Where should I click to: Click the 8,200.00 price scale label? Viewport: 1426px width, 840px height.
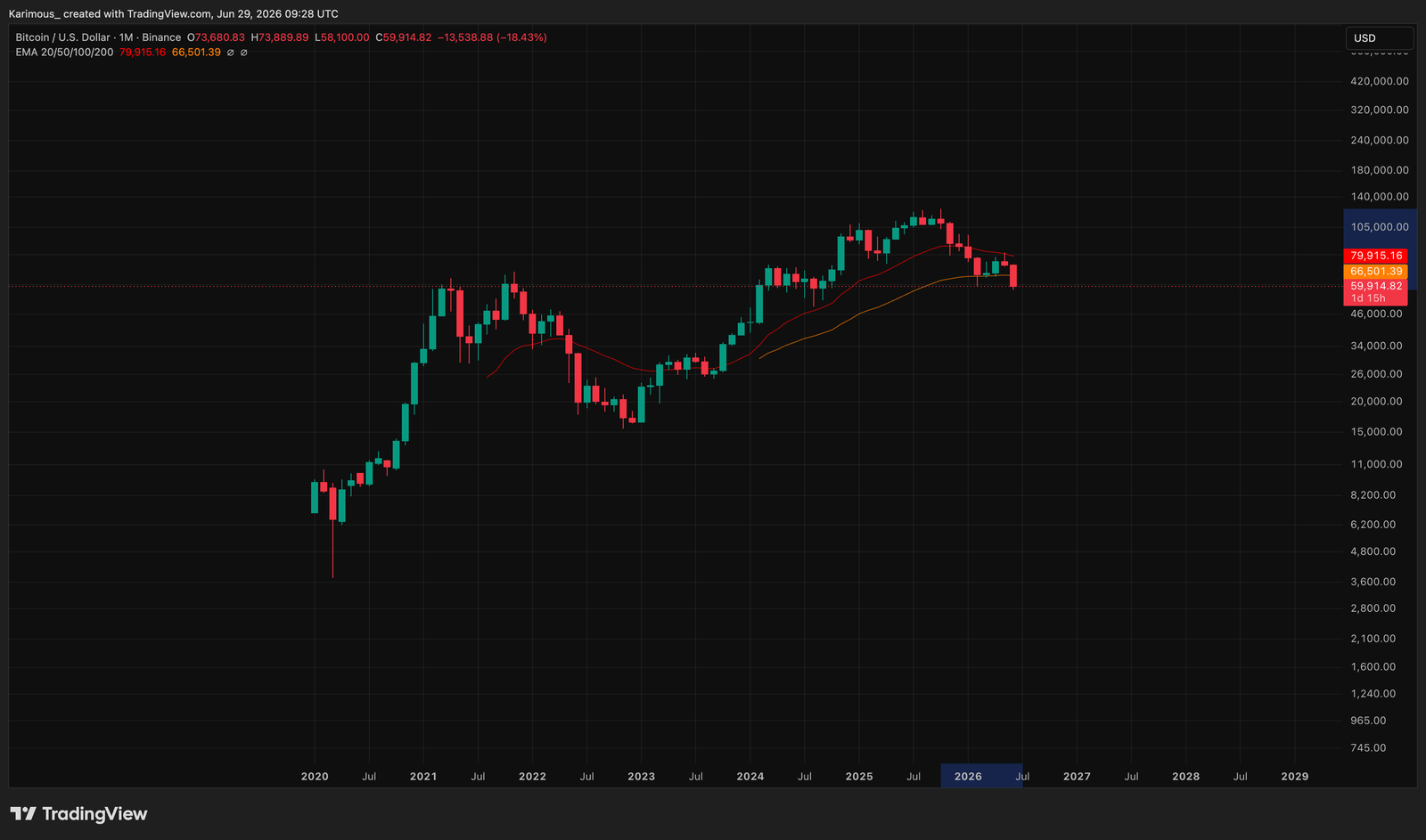coord(1373,495)
